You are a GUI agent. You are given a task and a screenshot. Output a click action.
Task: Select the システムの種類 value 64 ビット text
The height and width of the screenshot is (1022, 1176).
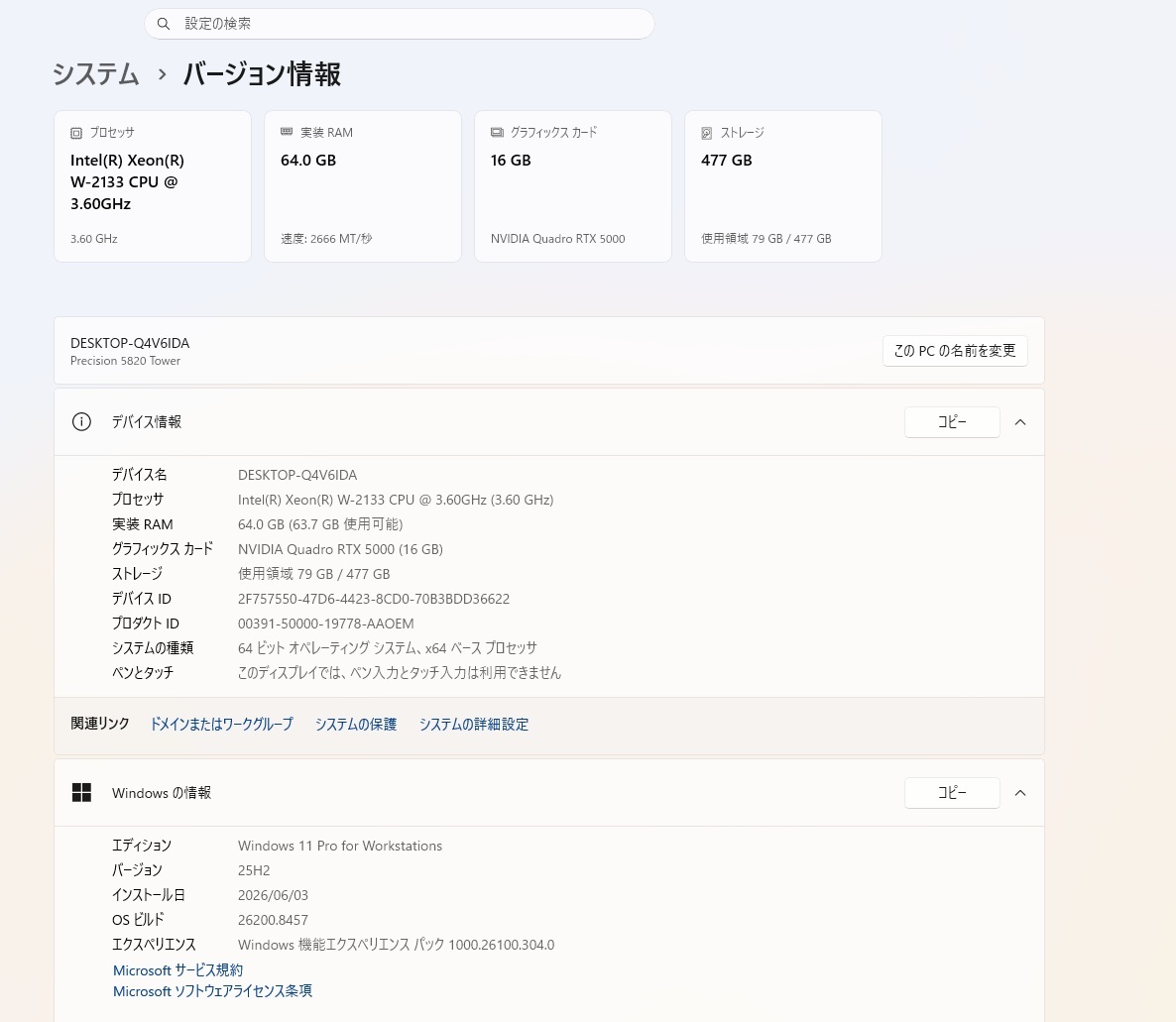(387, 648)
